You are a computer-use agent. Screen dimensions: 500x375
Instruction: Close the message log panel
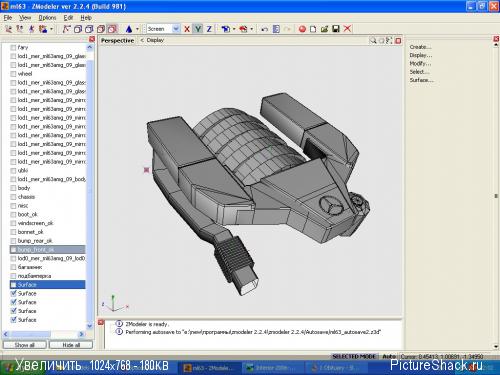[x=101, y=322]
